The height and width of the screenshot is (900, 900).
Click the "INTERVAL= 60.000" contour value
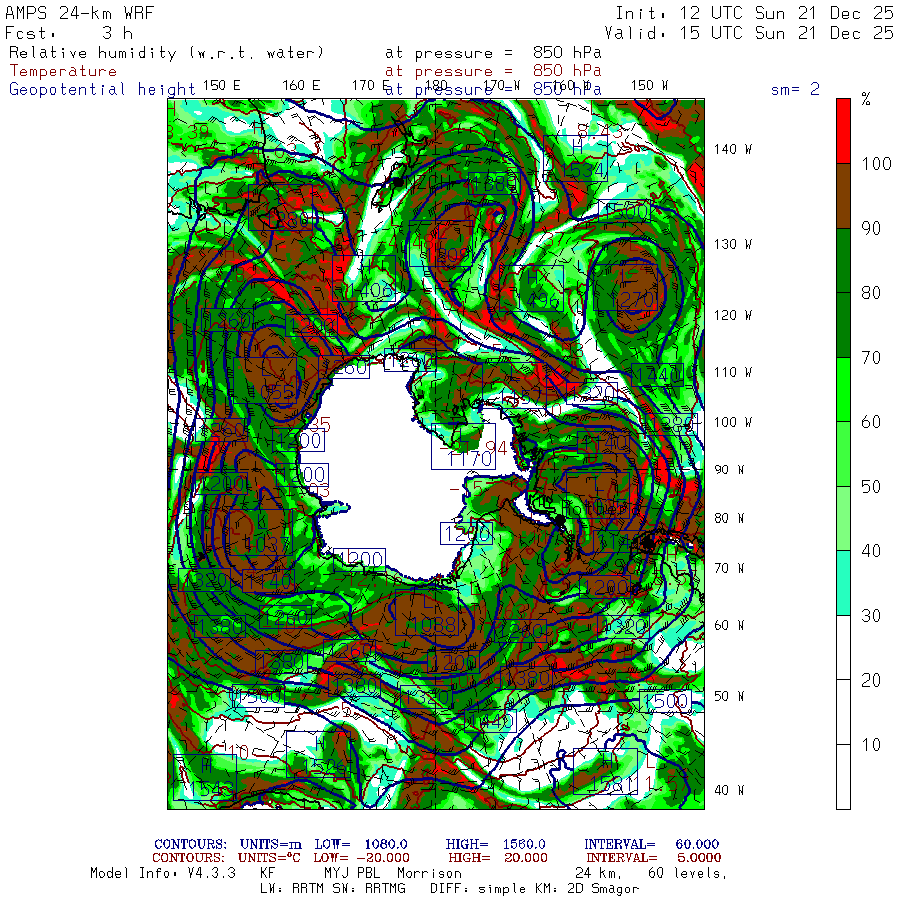[651, 844]
